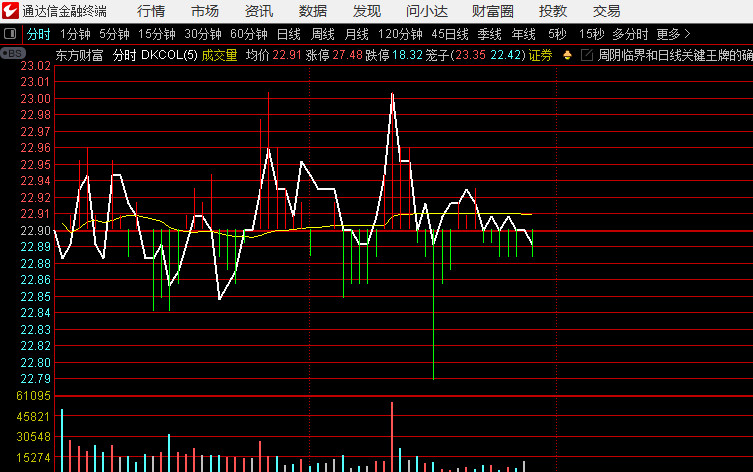Open the 问小达 menu

point(427,11)
